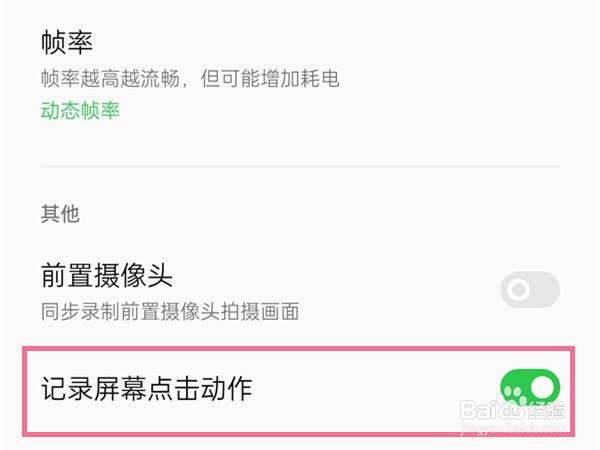The height and width of the screenshot is (450, 600).
Task: Tap the 帧率 heading text
Action: click(67, 42)
